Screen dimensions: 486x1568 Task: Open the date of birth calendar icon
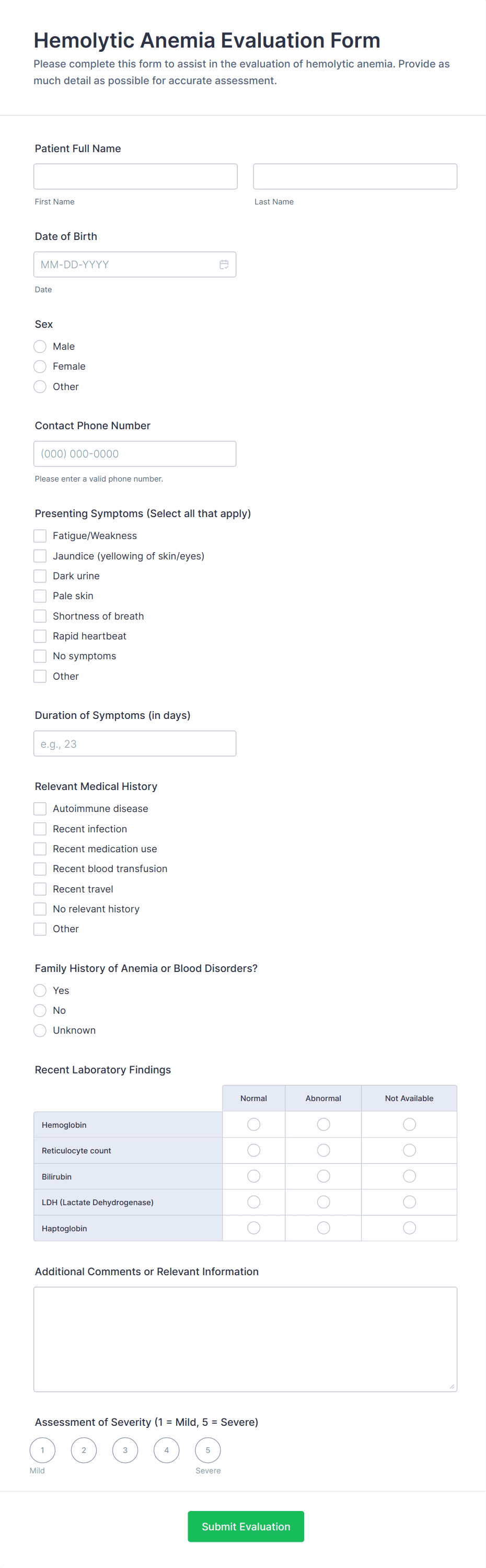coord(224,264)
